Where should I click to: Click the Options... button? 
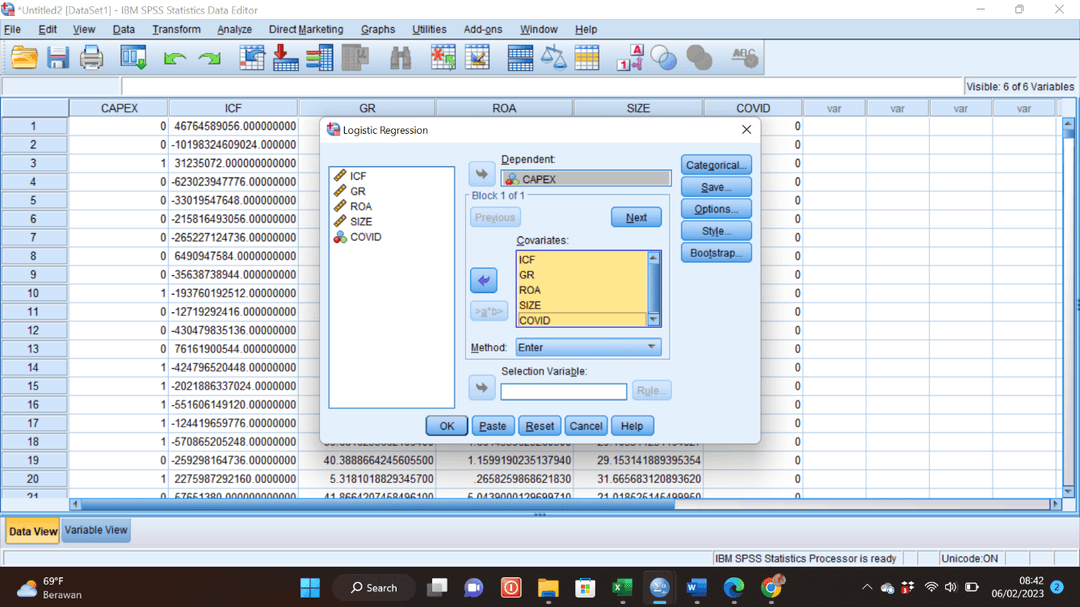pos(716,209)
